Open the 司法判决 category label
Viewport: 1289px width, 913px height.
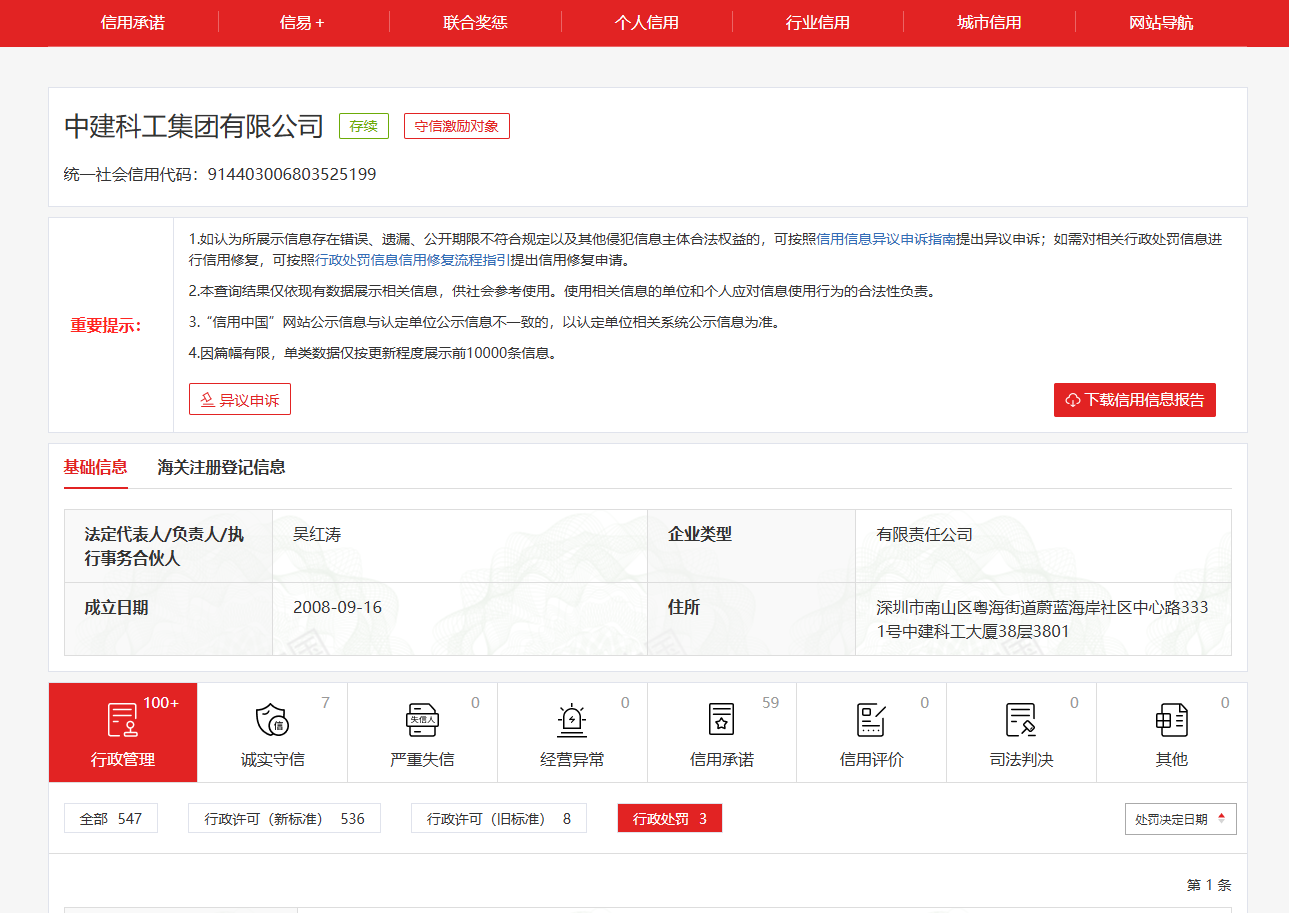tap(1021, 760)
